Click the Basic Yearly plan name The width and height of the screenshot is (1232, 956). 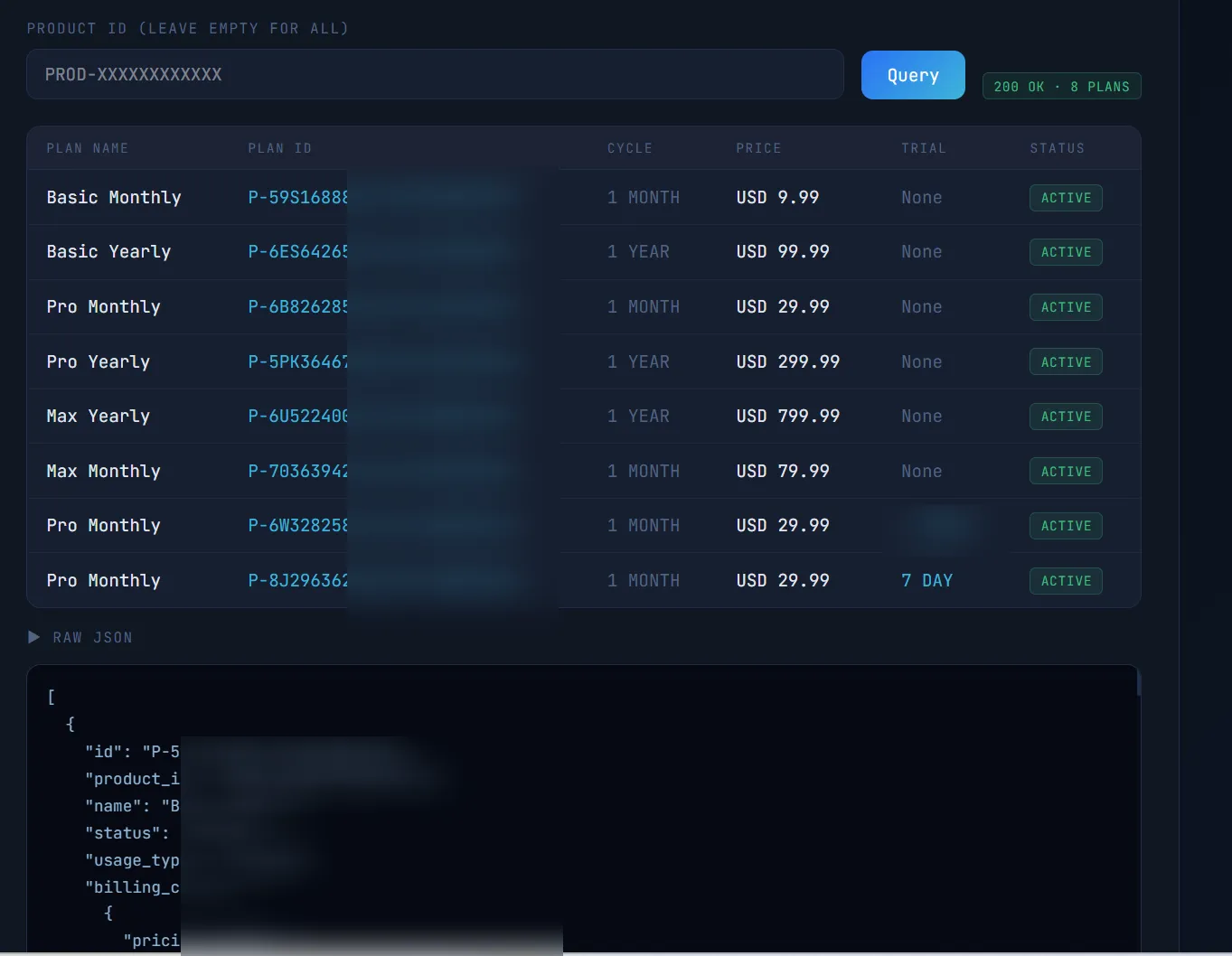coord(108,252)
